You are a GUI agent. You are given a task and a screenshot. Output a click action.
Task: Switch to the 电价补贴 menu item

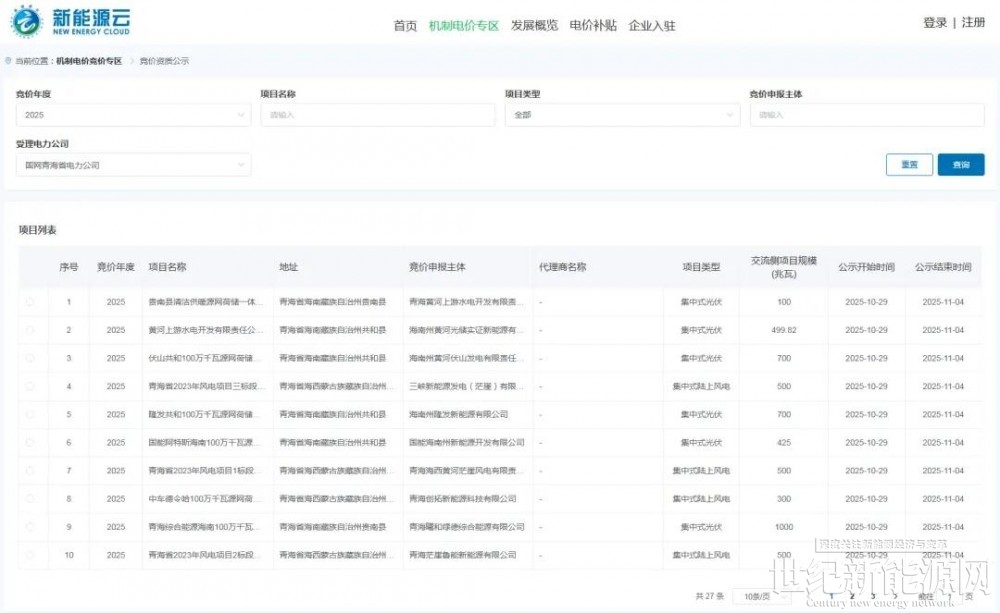[593, 26]
